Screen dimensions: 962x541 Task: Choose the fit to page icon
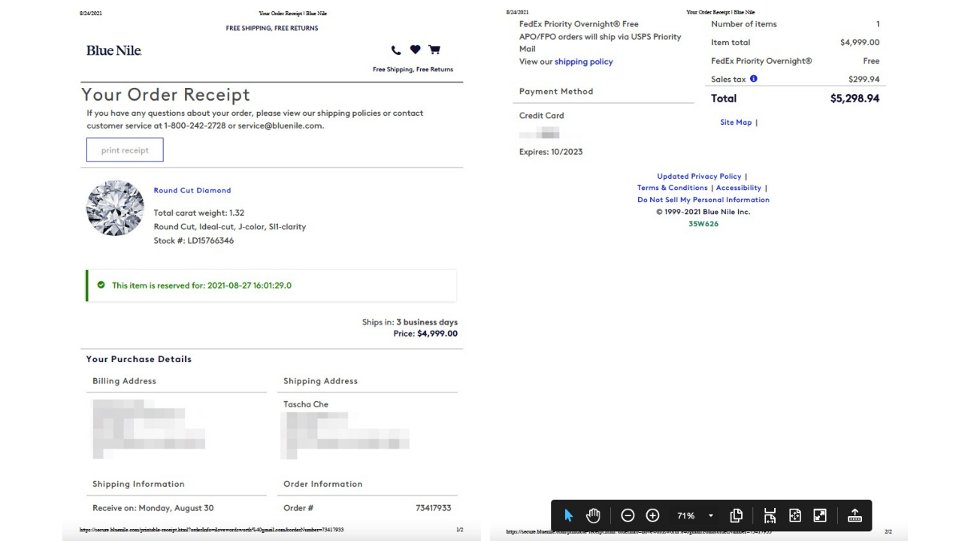pos(795,515)
